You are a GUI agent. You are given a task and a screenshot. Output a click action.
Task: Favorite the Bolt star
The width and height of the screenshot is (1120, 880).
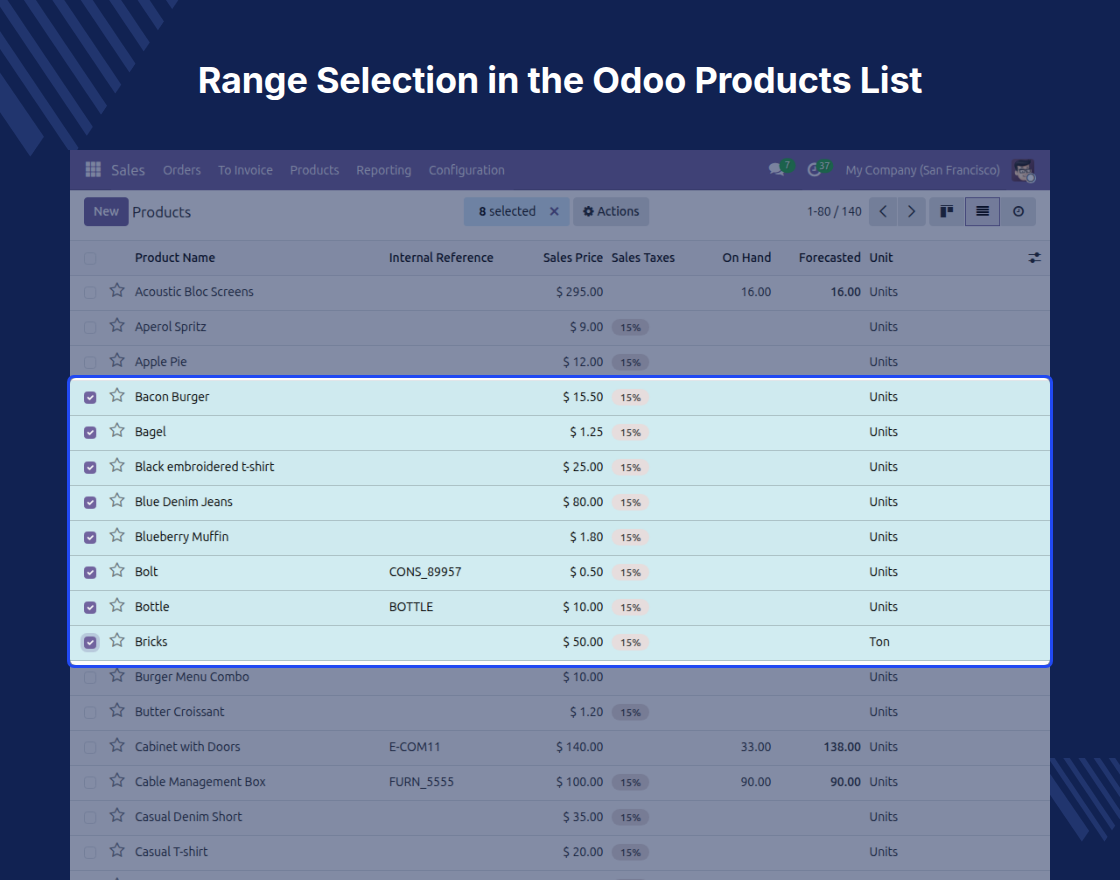117,570
